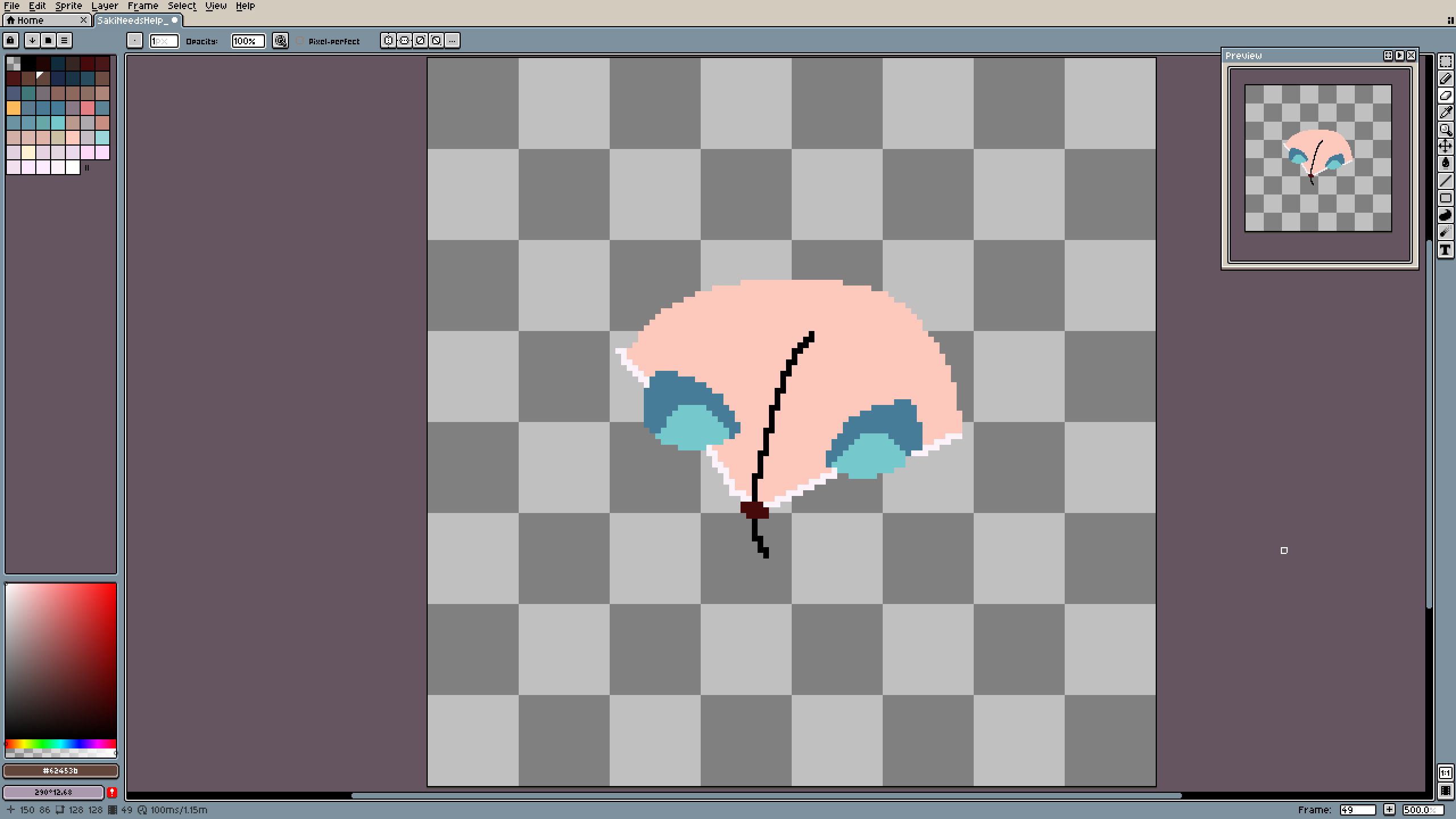Screen dimensions: 1456x819
Task: Open the palette options menu icon
Action: [64, 40]
